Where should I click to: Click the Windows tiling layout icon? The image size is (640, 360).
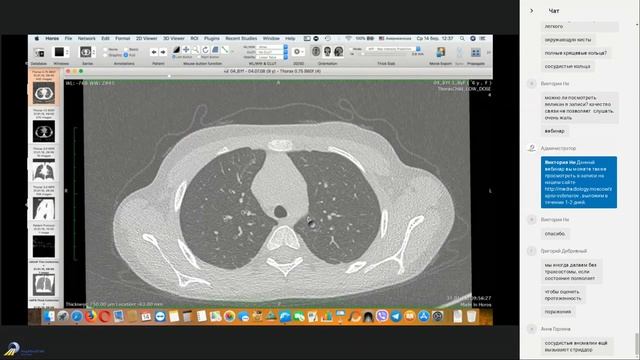59,52
